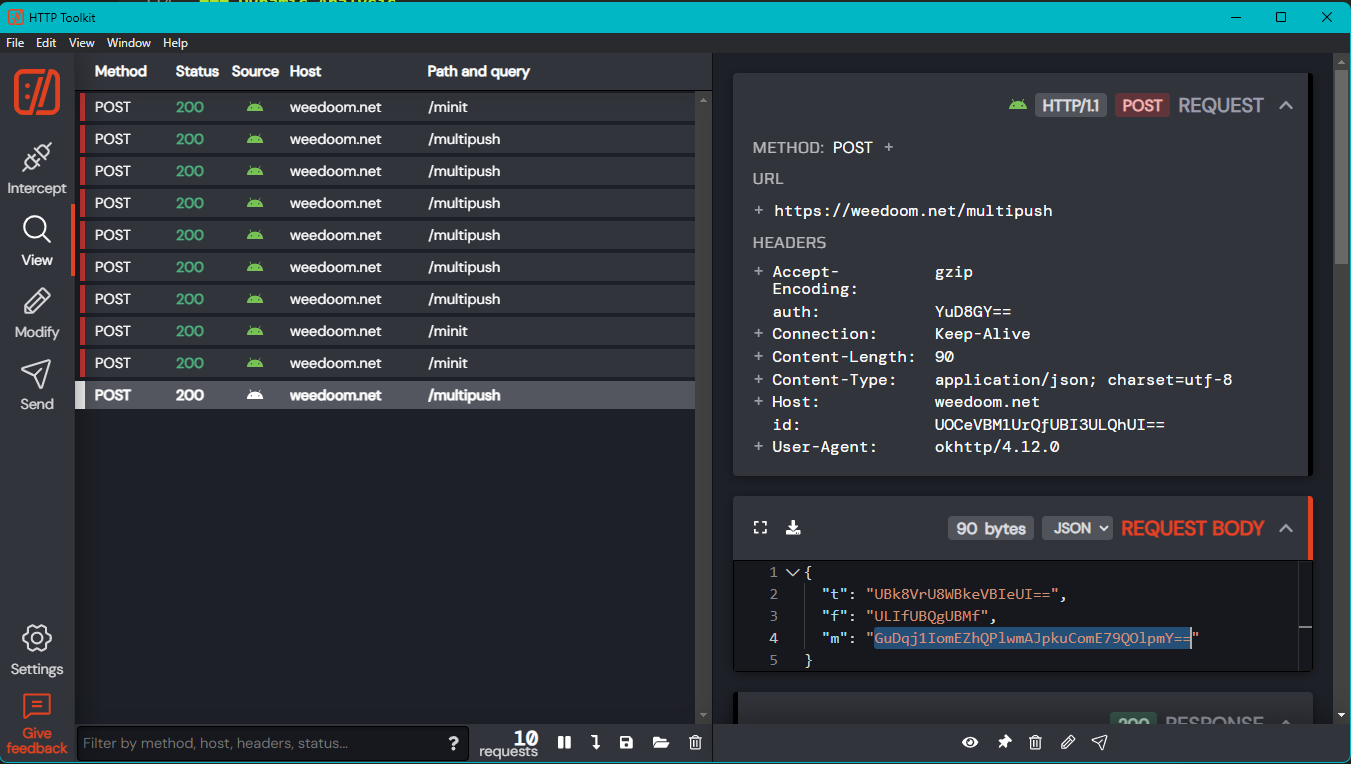Viewport: 1351px width, 764px height.
Task: Expand request body to fullscreen
Action: pyautogui.click(x=761, y=527)
